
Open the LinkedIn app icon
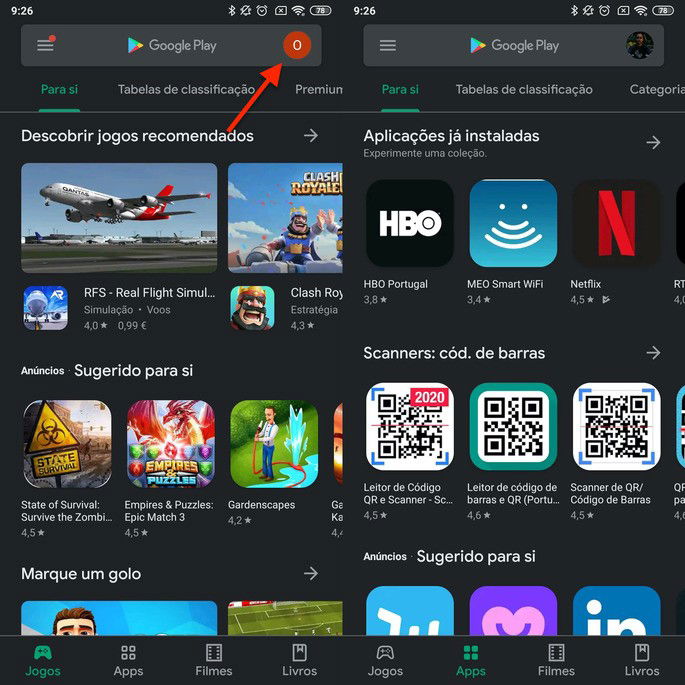616,610
